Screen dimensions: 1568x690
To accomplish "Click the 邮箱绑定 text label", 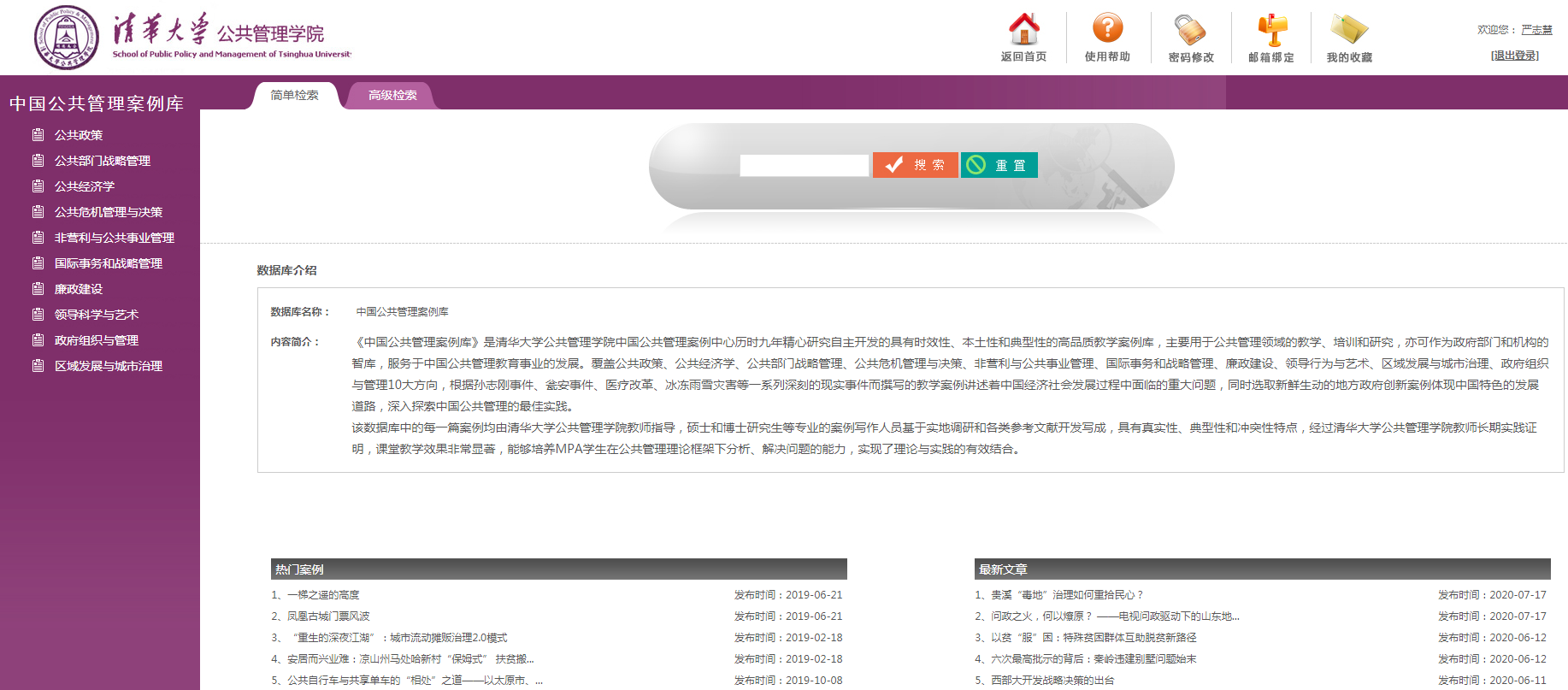I will click(x=1271, y=57).
